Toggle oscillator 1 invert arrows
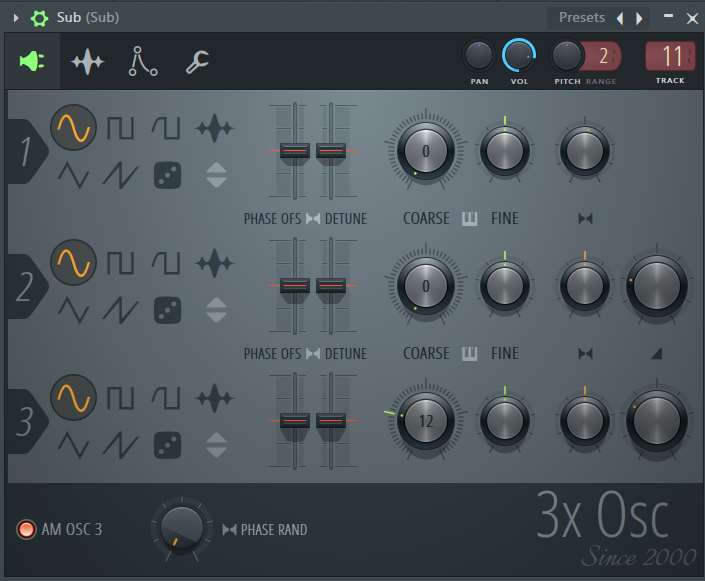Image resolution: width=705 pixels, height=581 pixels. [216, 175]
